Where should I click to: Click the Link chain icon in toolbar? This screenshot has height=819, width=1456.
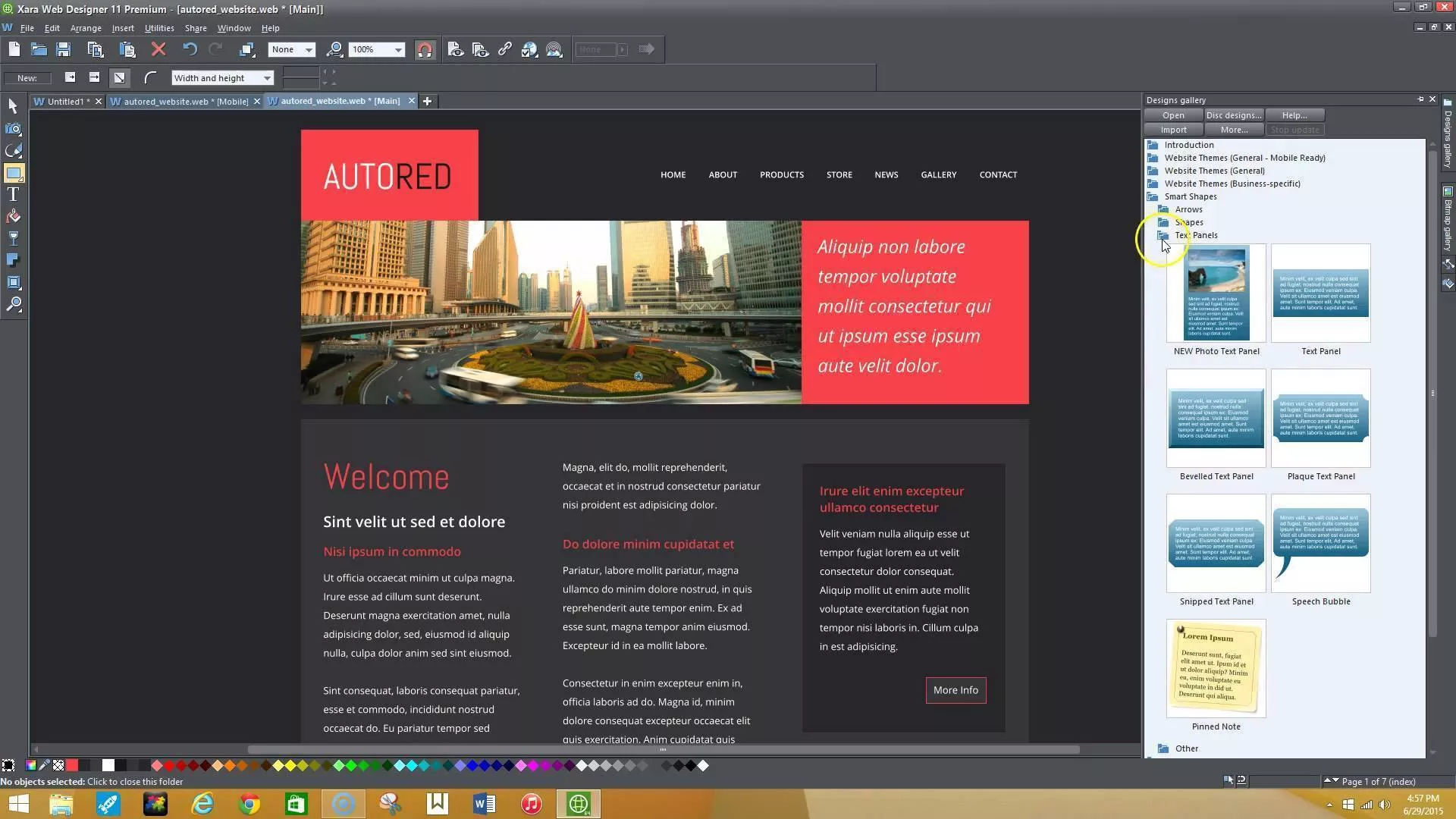(x=505, y=49)
